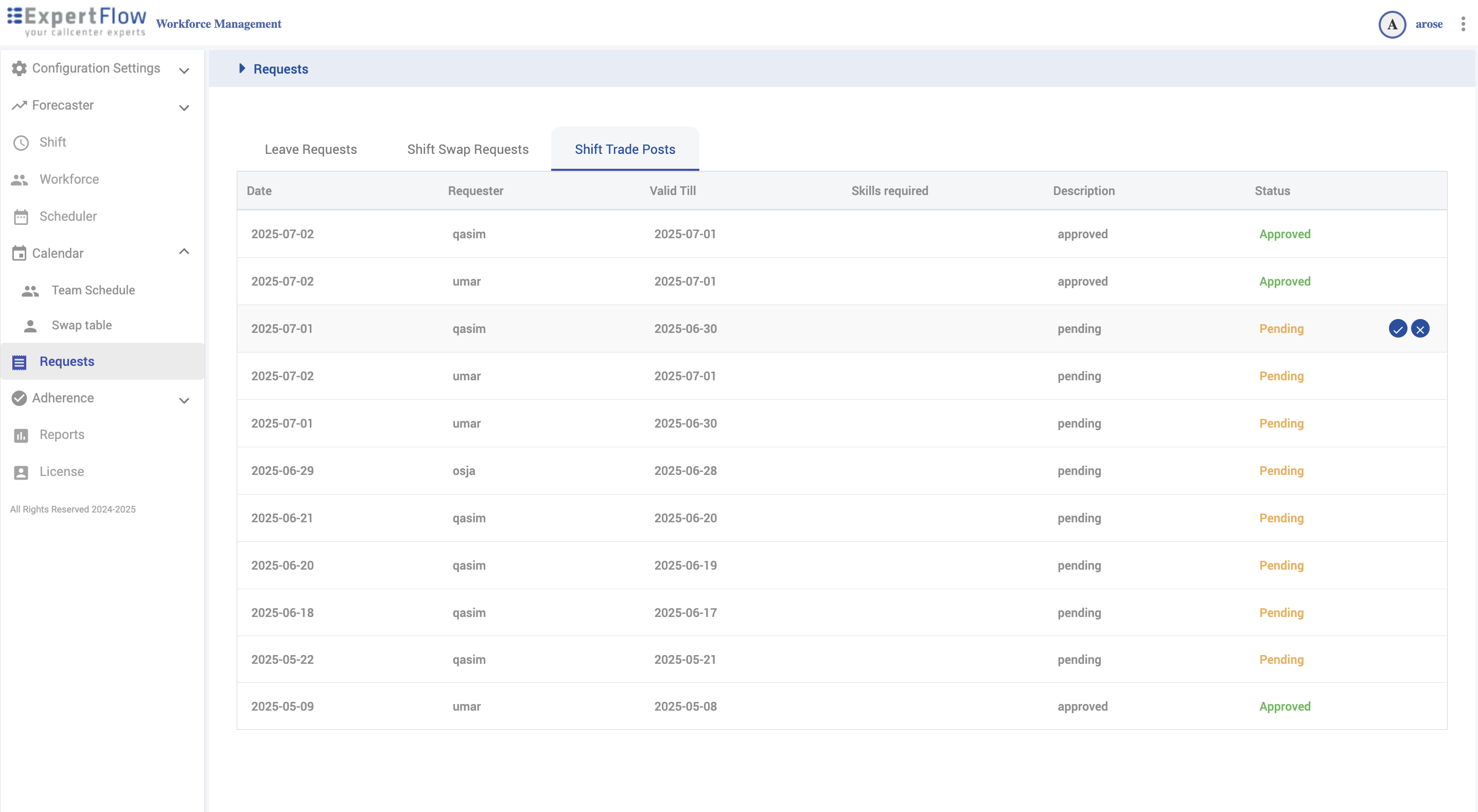Click the arose profile avatar

click(1392, 25)
